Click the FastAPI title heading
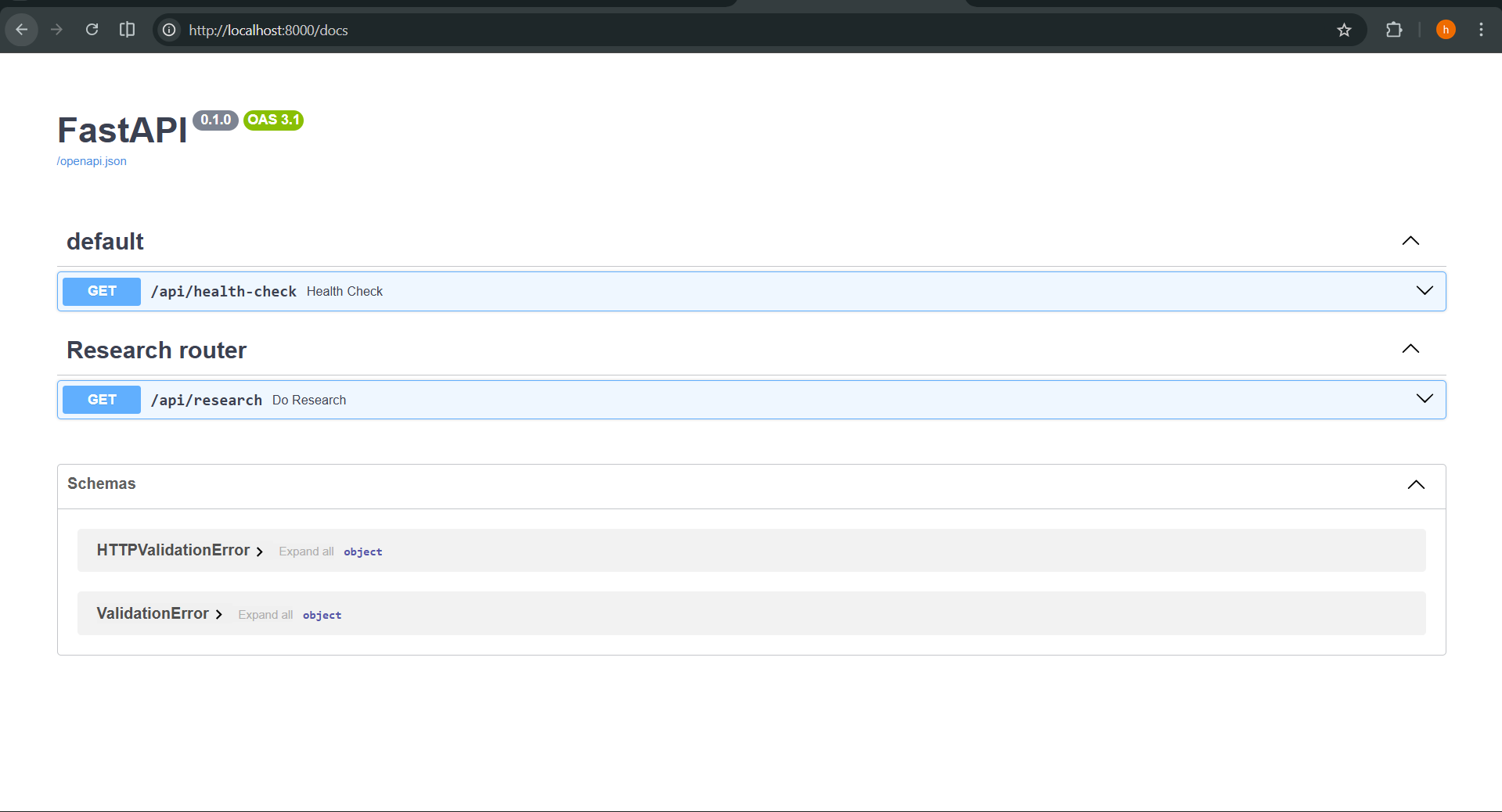Image resolution: width=1502 pixels, height=812 pixels. click(122, 130)
